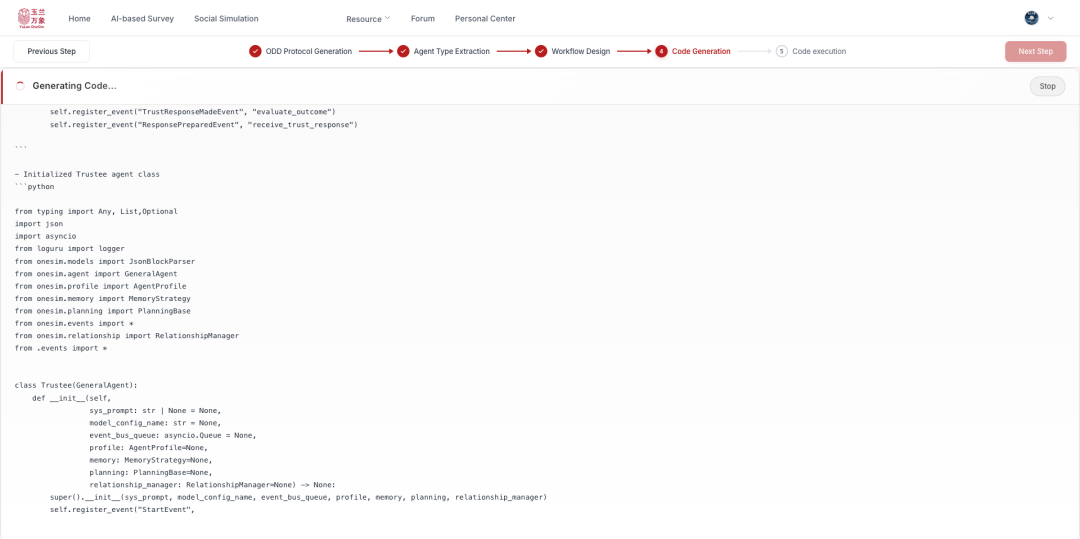Click the class Trustee line in code
Image resolution: width=1080 pixels, height=539 pixels.
(x=76, y=385)
